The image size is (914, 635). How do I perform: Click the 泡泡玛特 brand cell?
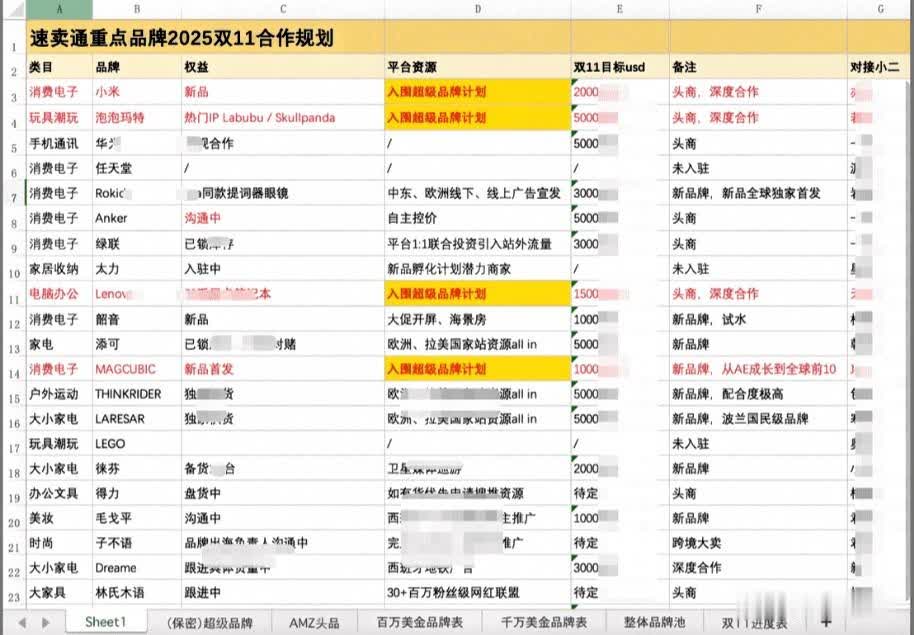(x=137, y=118)
